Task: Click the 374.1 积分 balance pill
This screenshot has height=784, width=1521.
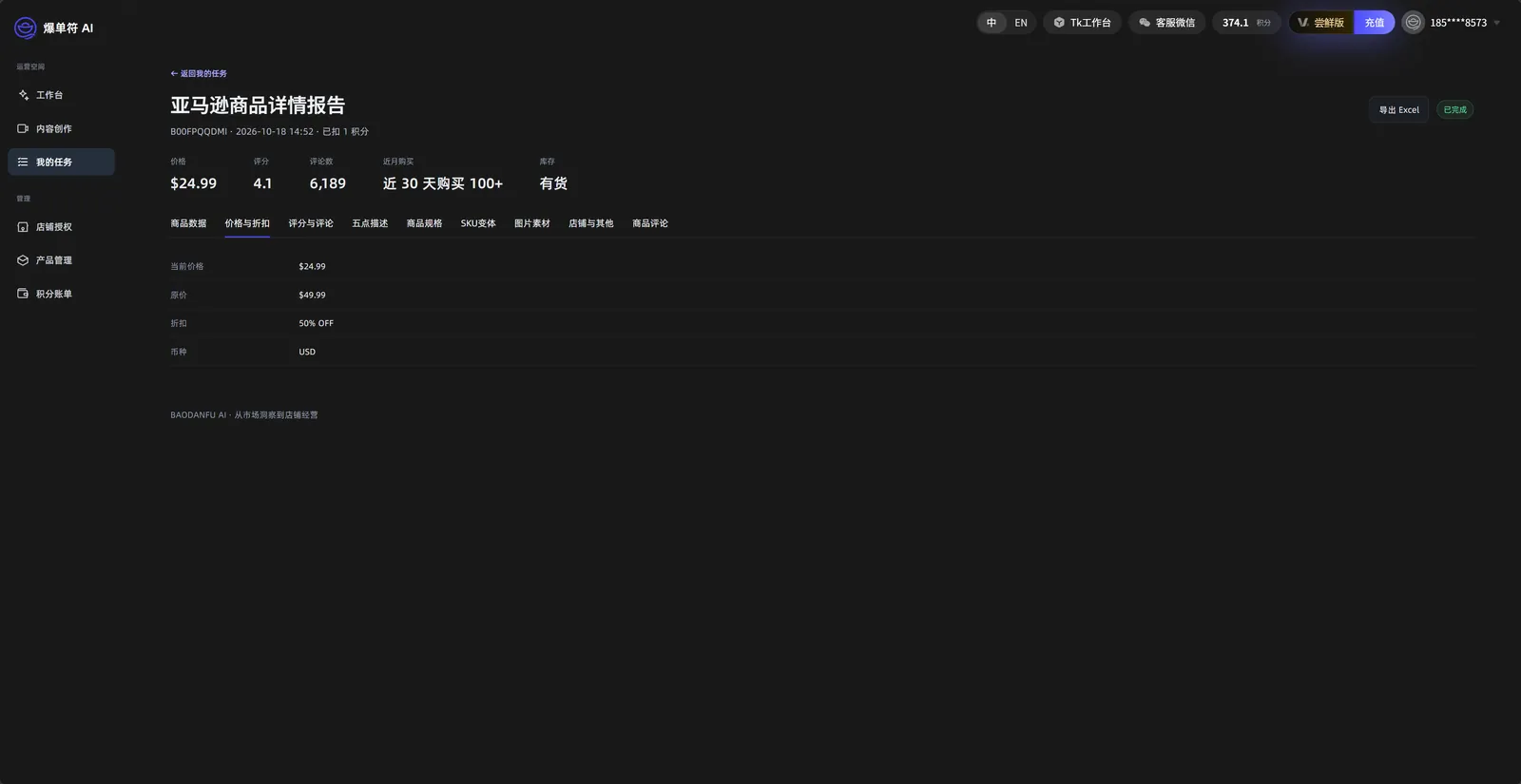Action: click(1246, 23)
